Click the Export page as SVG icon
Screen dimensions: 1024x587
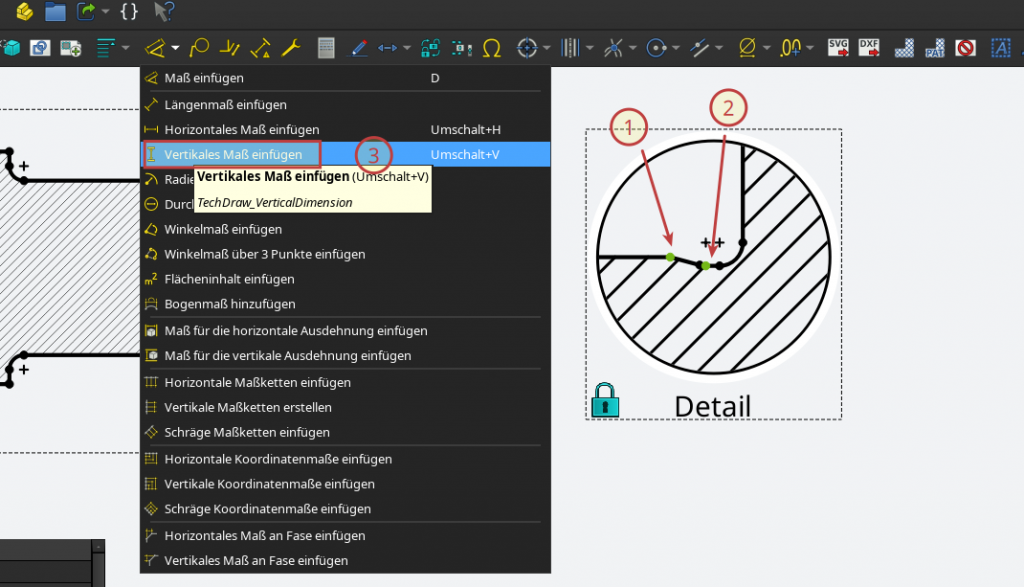[837, 47]
